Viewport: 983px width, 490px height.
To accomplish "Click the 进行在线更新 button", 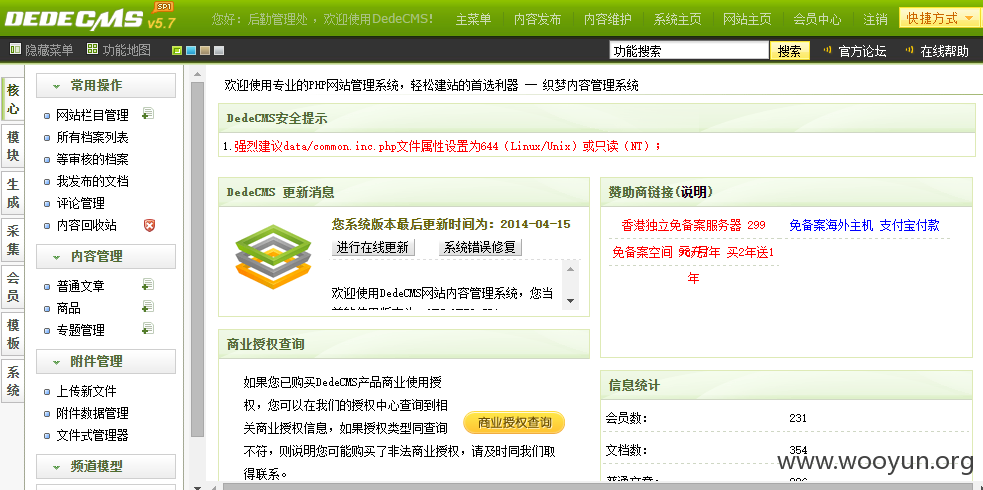I will (373, 248).
